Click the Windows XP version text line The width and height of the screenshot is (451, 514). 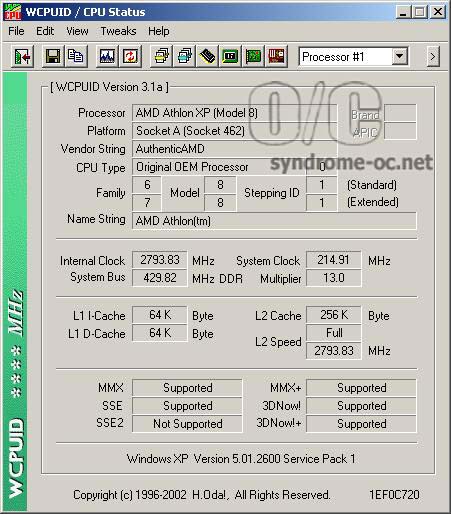241,459
